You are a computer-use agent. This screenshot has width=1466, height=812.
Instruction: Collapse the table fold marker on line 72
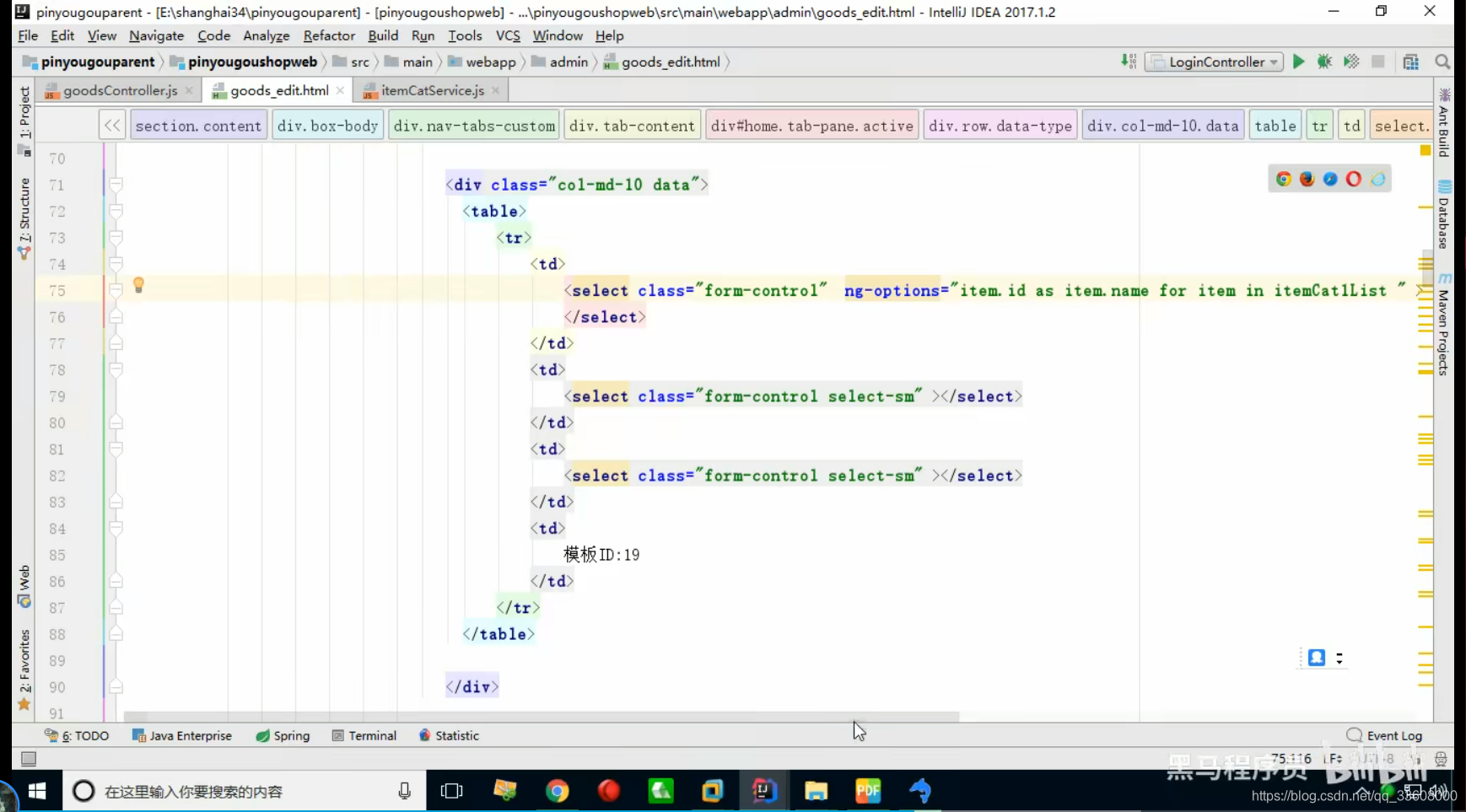click(116, 211)
